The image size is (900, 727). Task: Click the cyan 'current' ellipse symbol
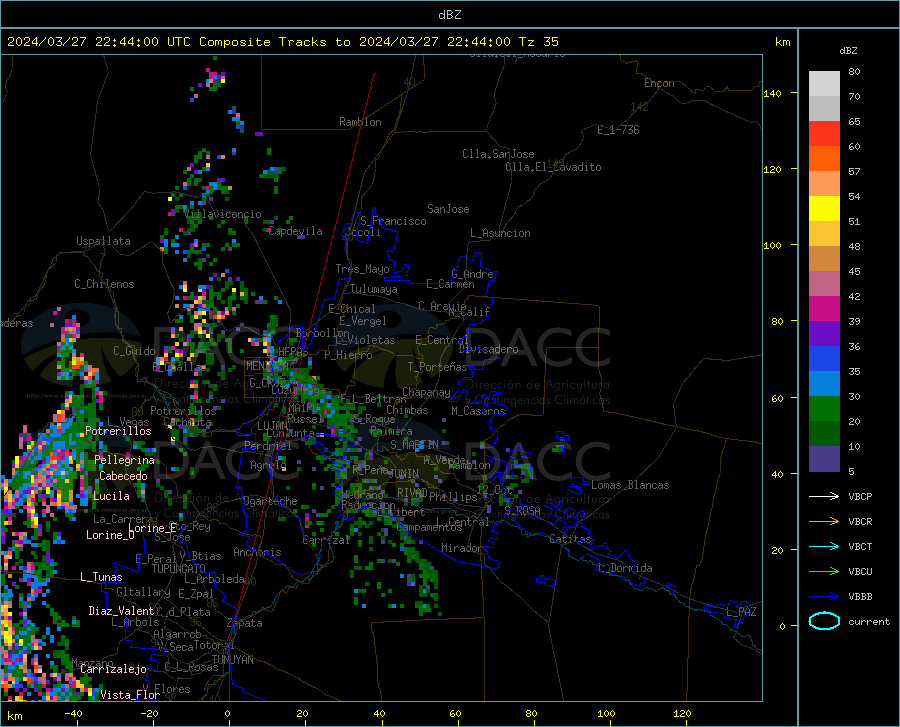824,621
